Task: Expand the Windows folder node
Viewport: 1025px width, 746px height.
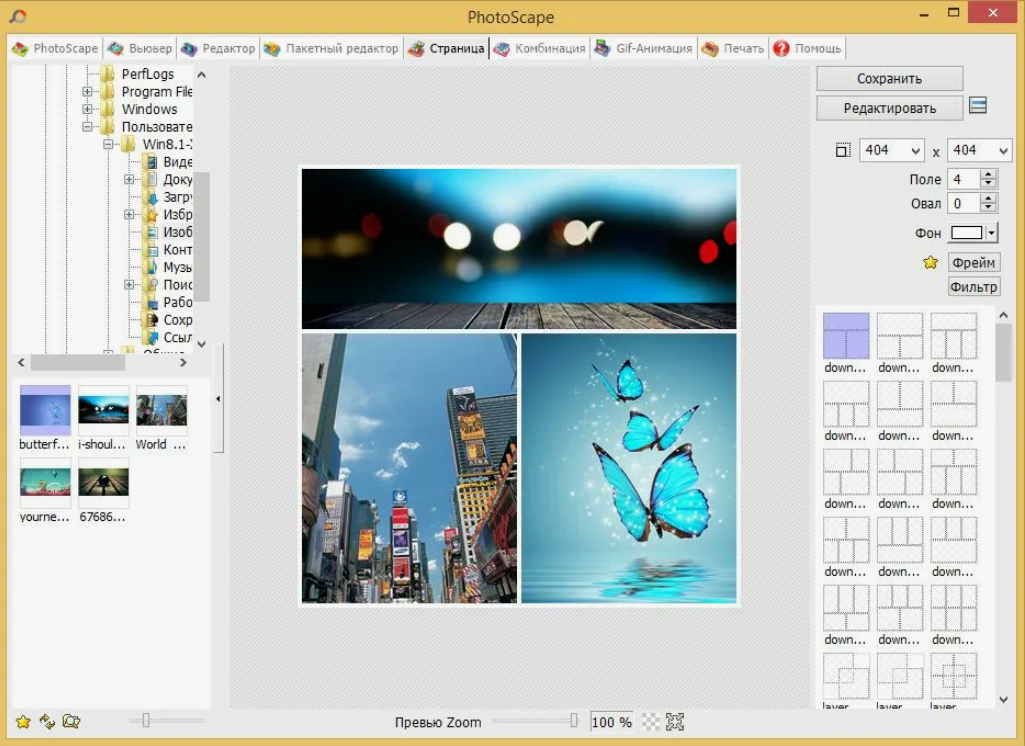Action: tap(87, 109)
